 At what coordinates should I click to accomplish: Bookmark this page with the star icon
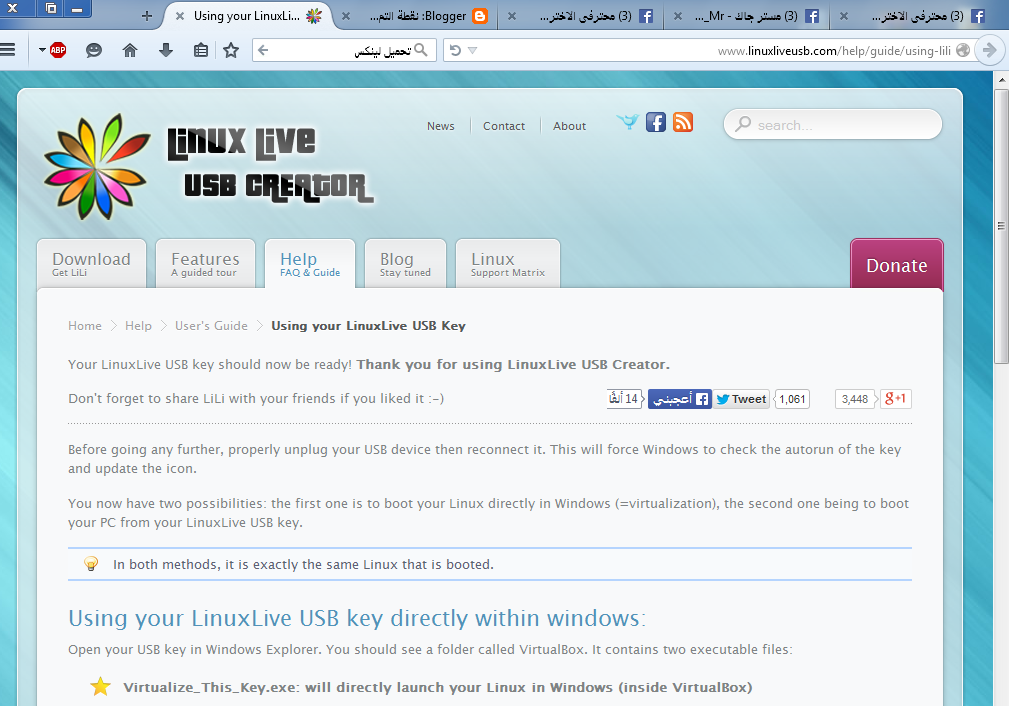tap(231, 50)
